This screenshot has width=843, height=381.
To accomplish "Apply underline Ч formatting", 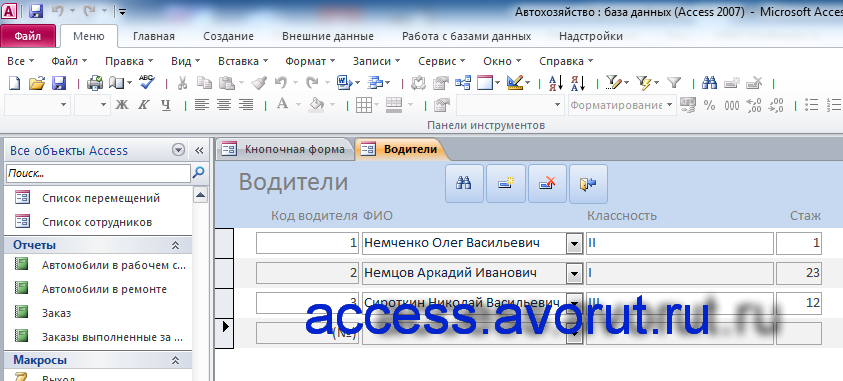I will pos(166,105).
